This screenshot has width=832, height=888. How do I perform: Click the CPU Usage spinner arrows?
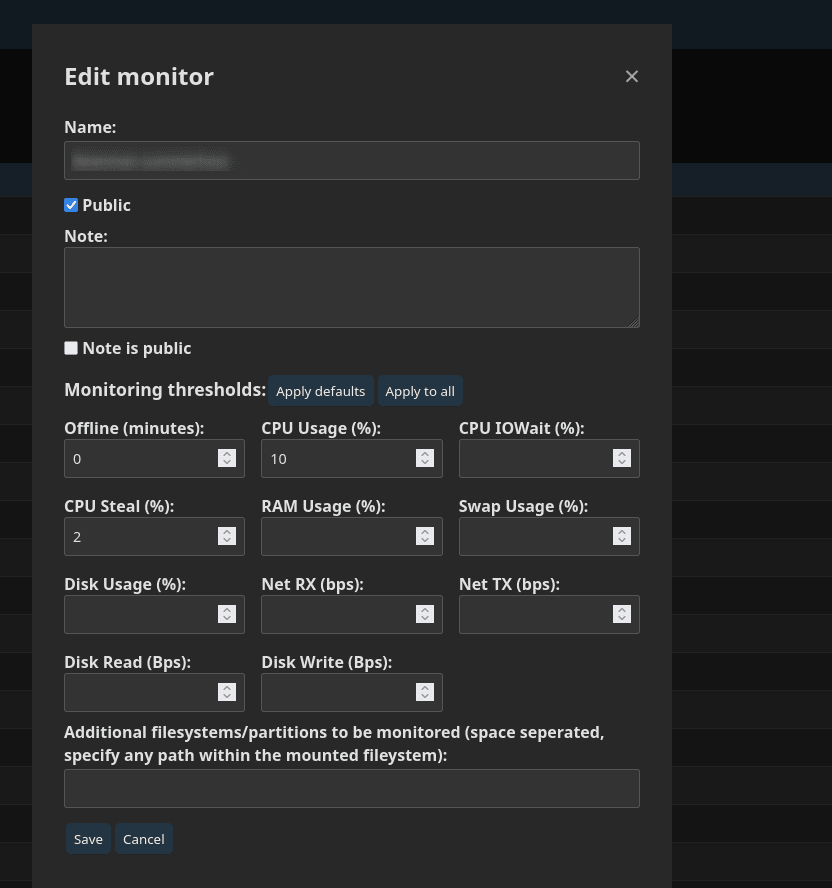[425, 458]
